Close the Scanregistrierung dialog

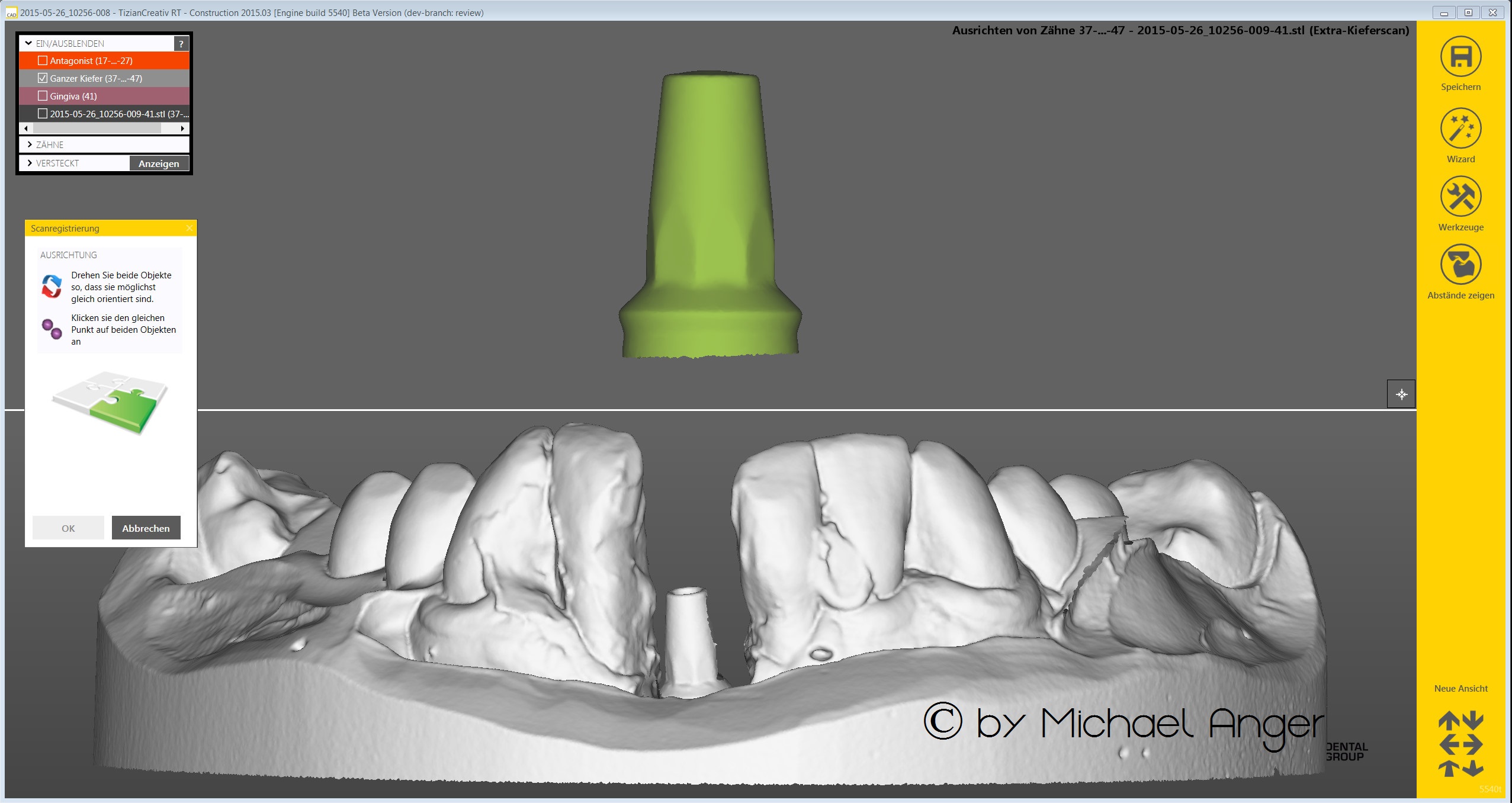(x=189, y=229)
